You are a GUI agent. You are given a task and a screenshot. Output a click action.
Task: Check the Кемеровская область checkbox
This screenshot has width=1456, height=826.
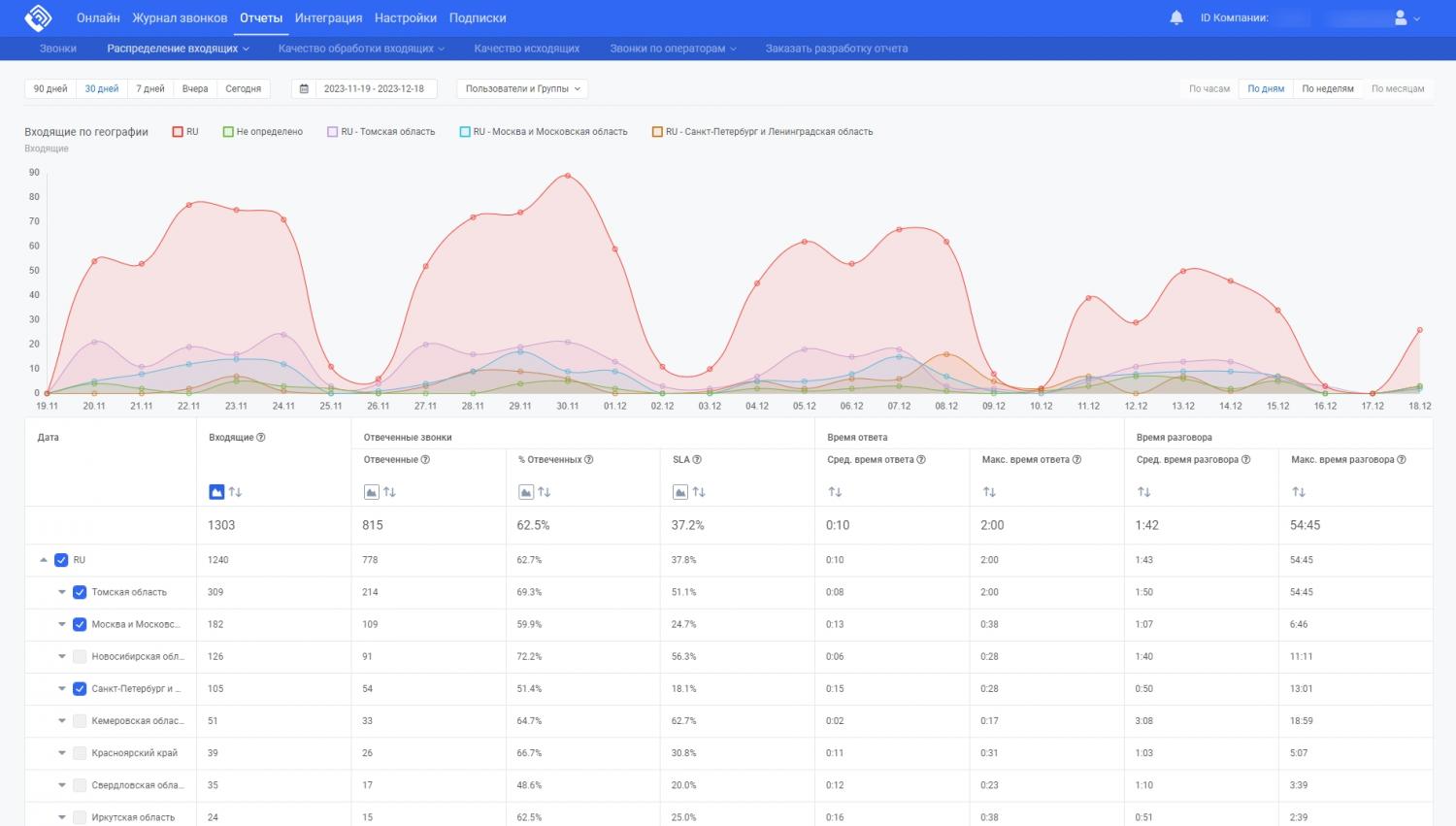80,721
